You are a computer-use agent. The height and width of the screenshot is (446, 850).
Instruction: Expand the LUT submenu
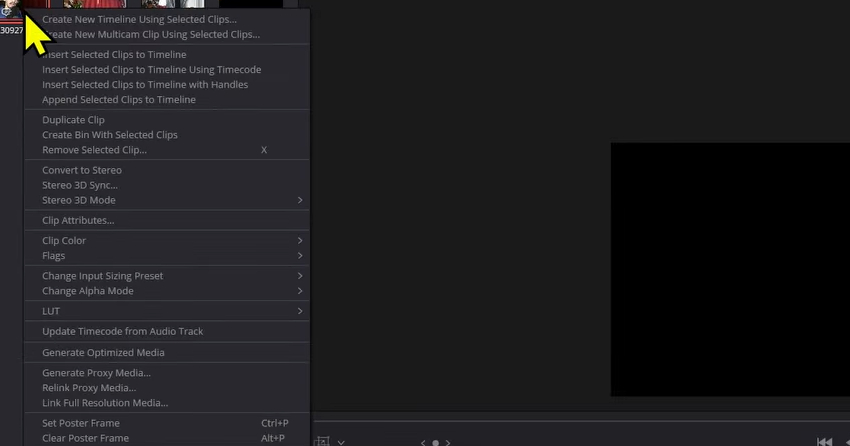click(167, 312)
